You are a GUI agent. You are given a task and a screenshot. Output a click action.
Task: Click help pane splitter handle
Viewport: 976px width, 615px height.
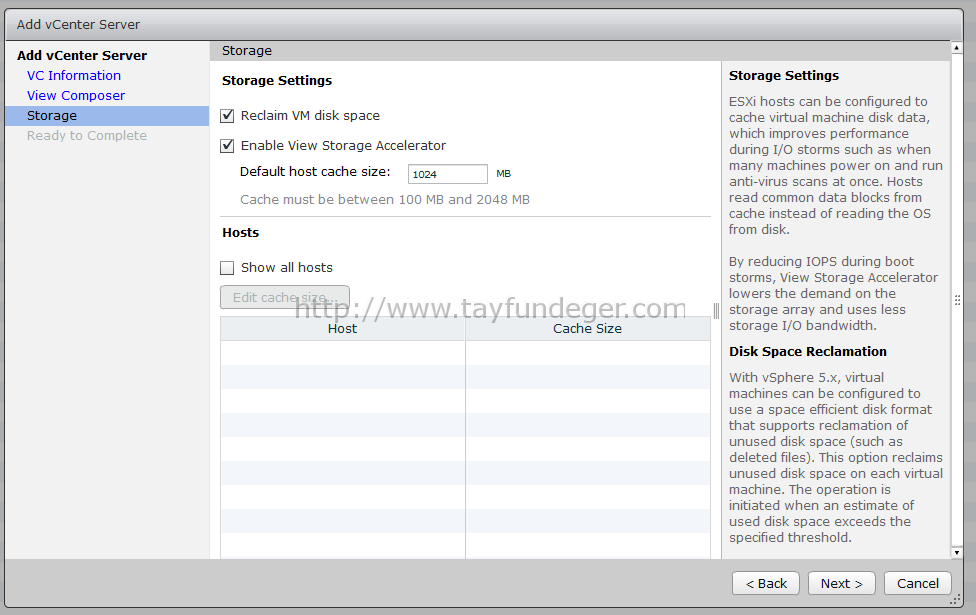716,311
